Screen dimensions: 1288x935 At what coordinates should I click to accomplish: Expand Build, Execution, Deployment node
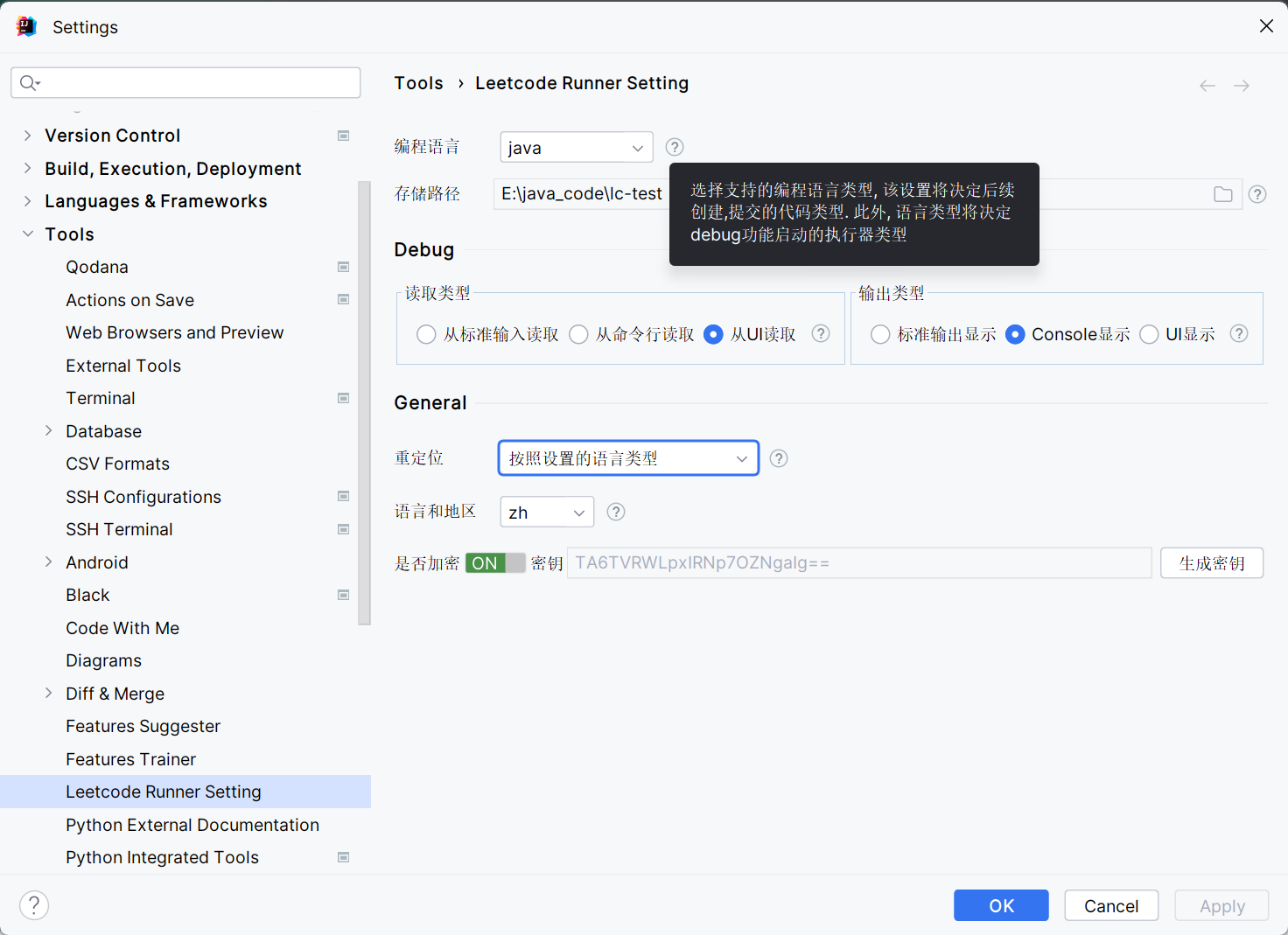(27, 168)
